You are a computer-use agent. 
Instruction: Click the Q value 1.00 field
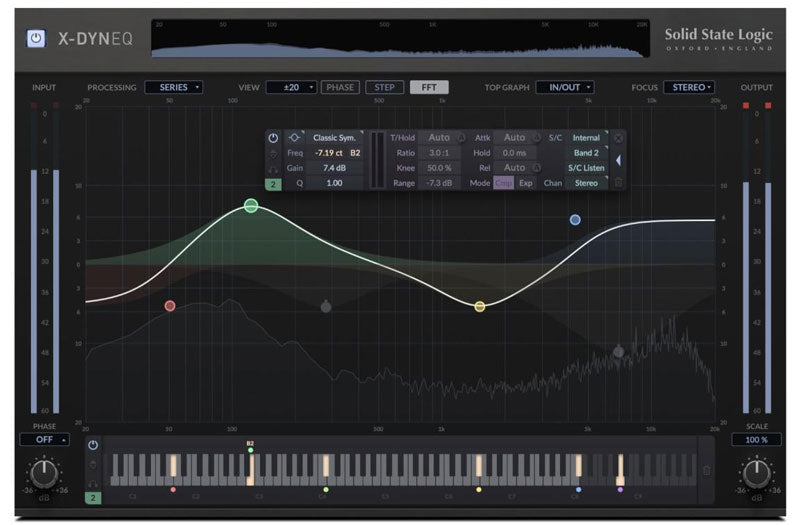click(335, 183)
